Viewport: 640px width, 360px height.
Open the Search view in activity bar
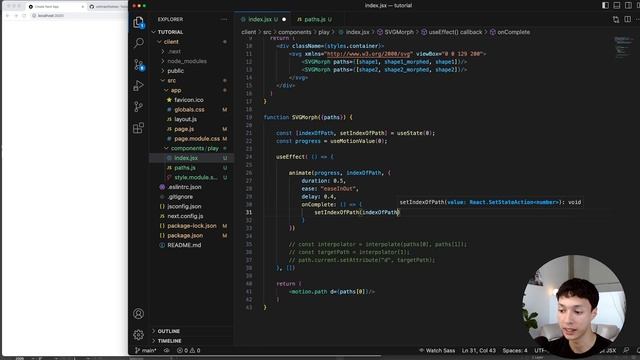[138, 43]
